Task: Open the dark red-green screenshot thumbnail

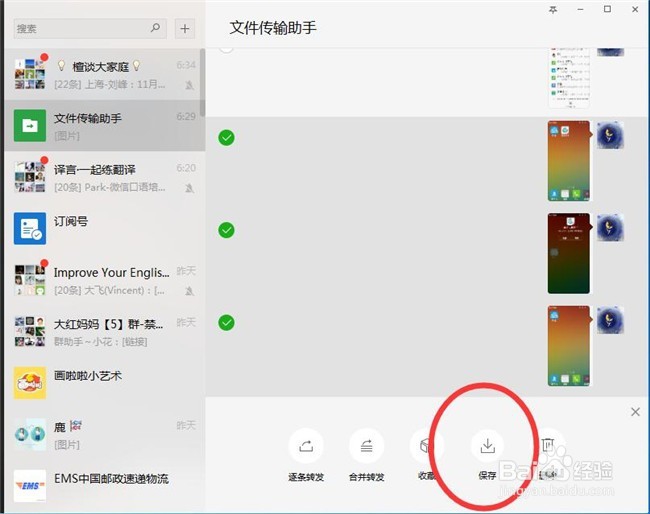Action: pyautogui.click(x=569, y=253)
